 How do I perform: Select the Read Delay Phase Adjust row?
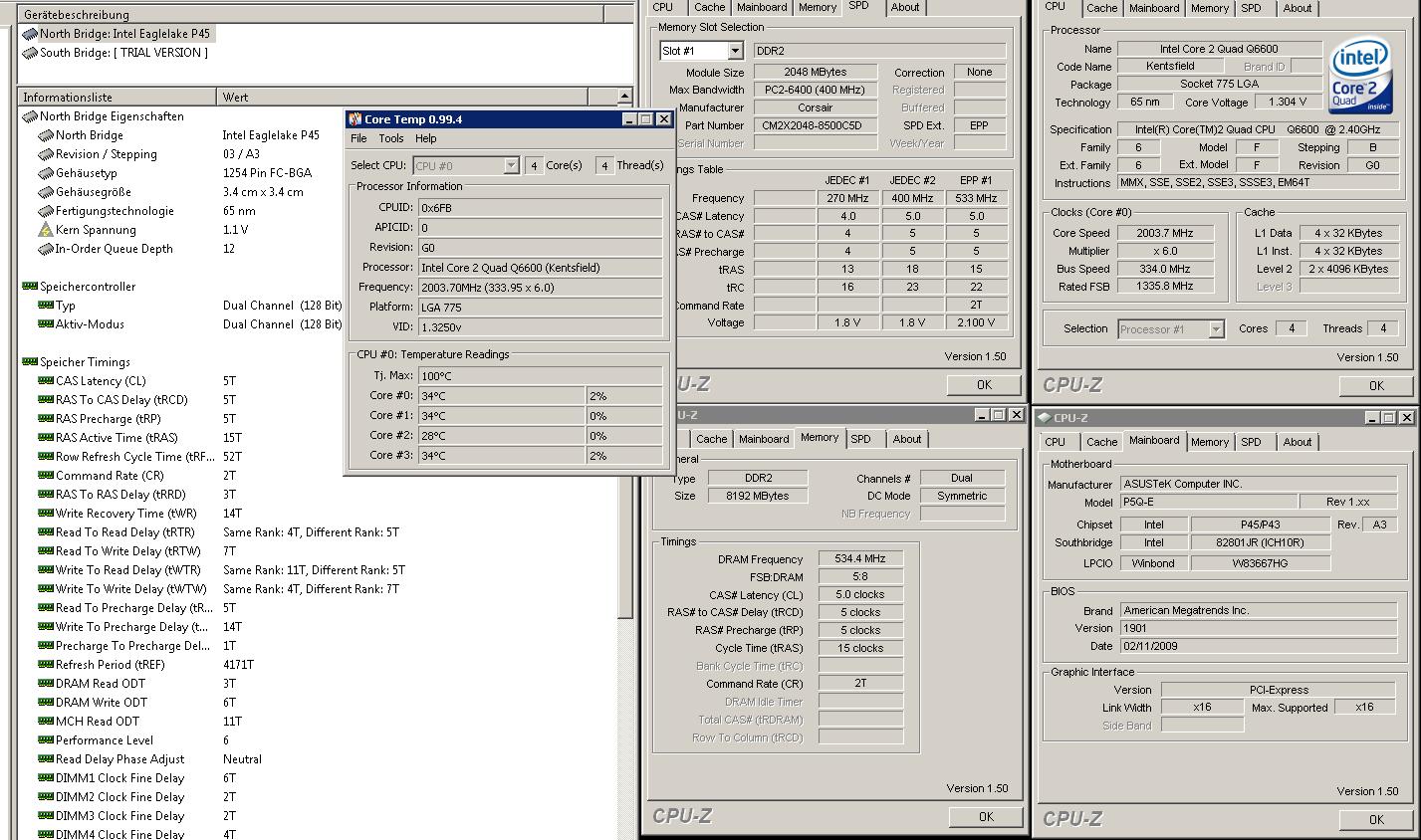tap(319, 759)
